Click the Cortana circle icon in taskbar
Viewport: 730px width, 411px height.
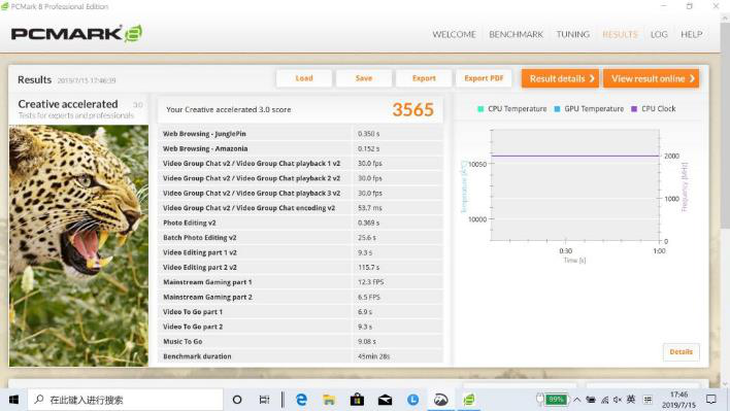[237, 399]
